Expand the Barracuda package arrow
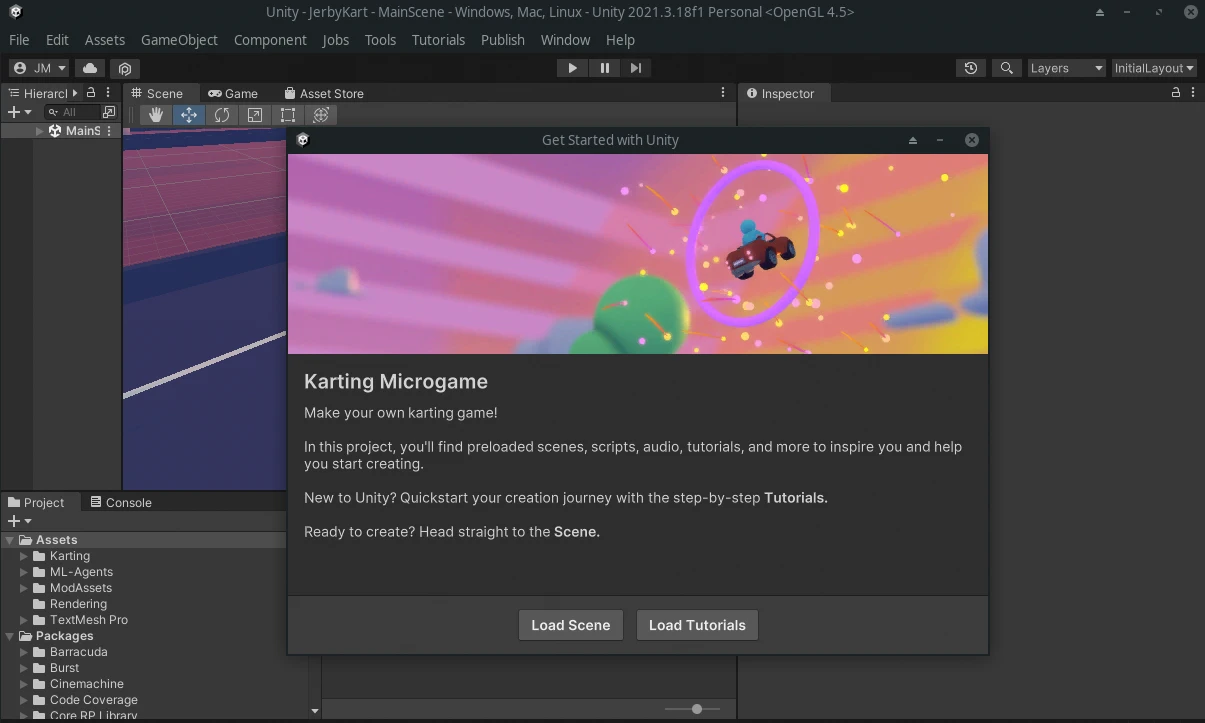The image size is (1205, 723). [24, 652]
